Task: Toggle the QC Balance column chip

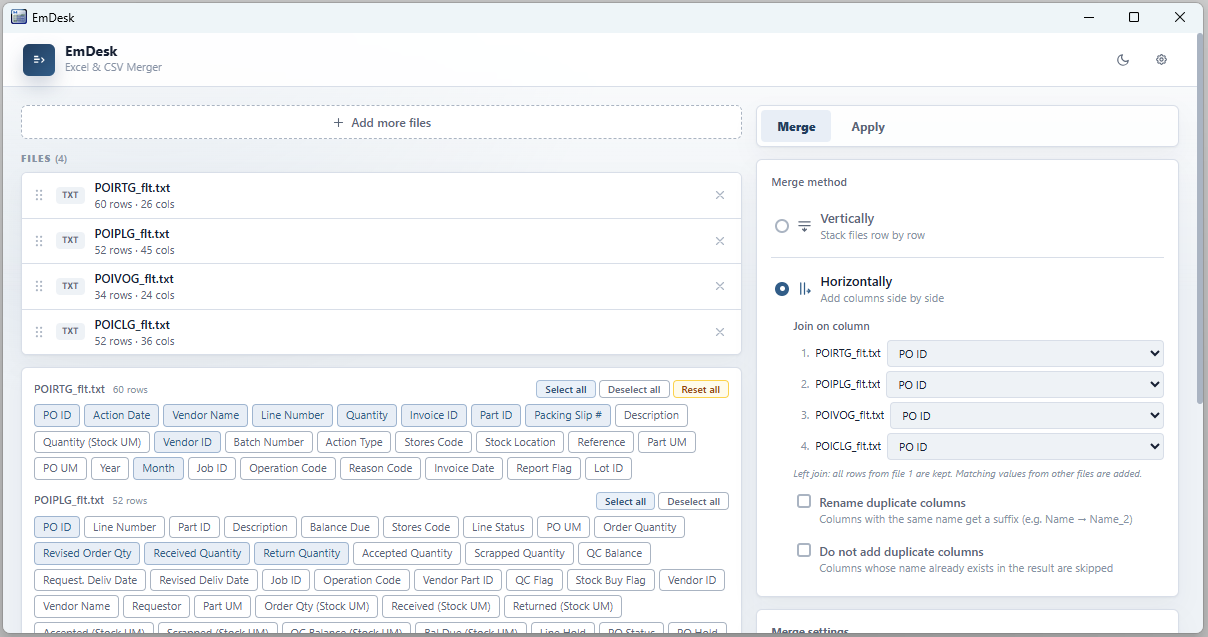Action: tap(615, 553)
